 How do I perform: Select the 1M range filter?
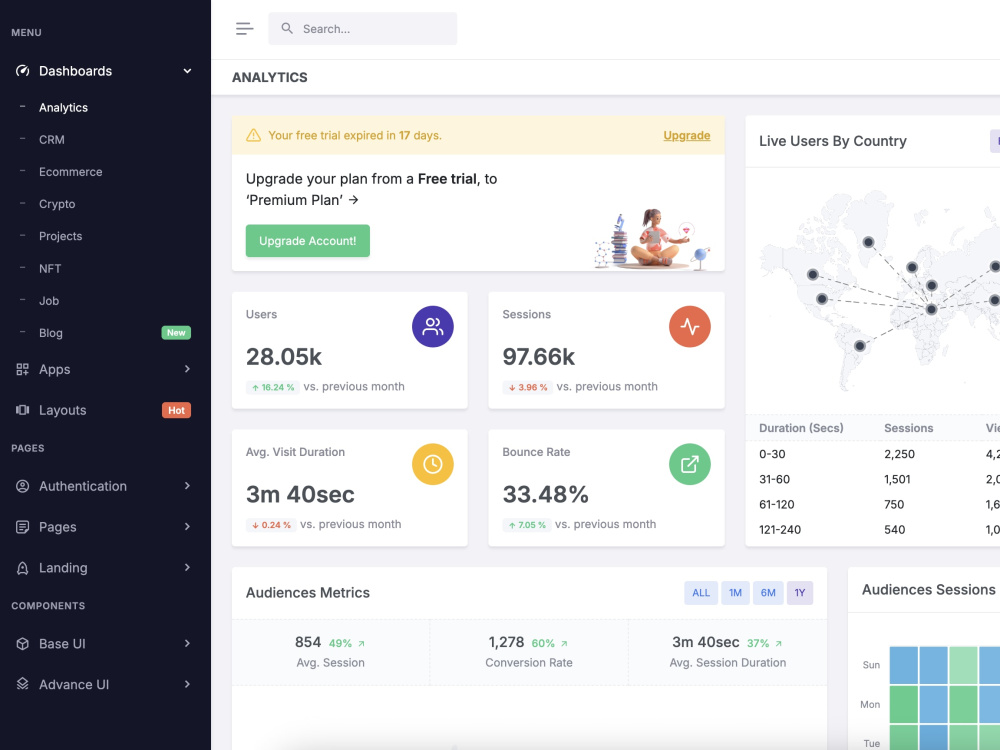735,593
